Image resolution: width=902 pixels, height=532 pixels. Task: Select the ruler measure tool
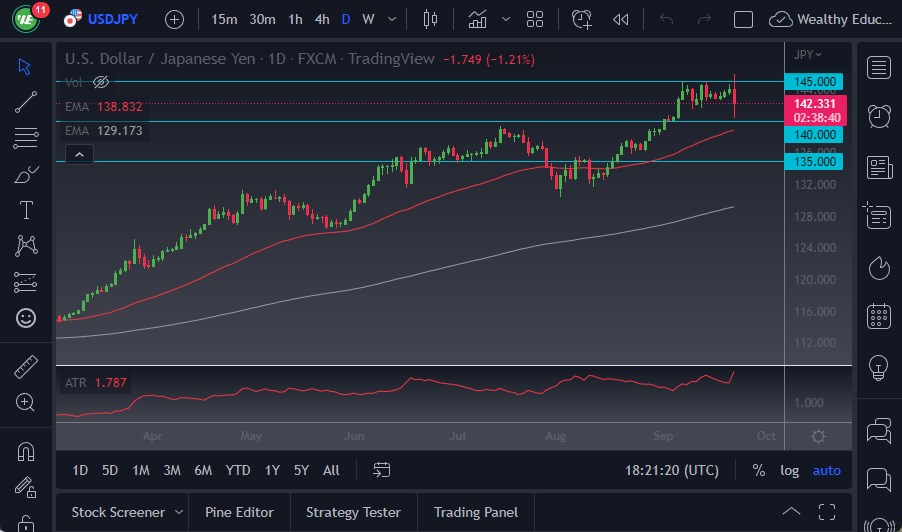26,367
